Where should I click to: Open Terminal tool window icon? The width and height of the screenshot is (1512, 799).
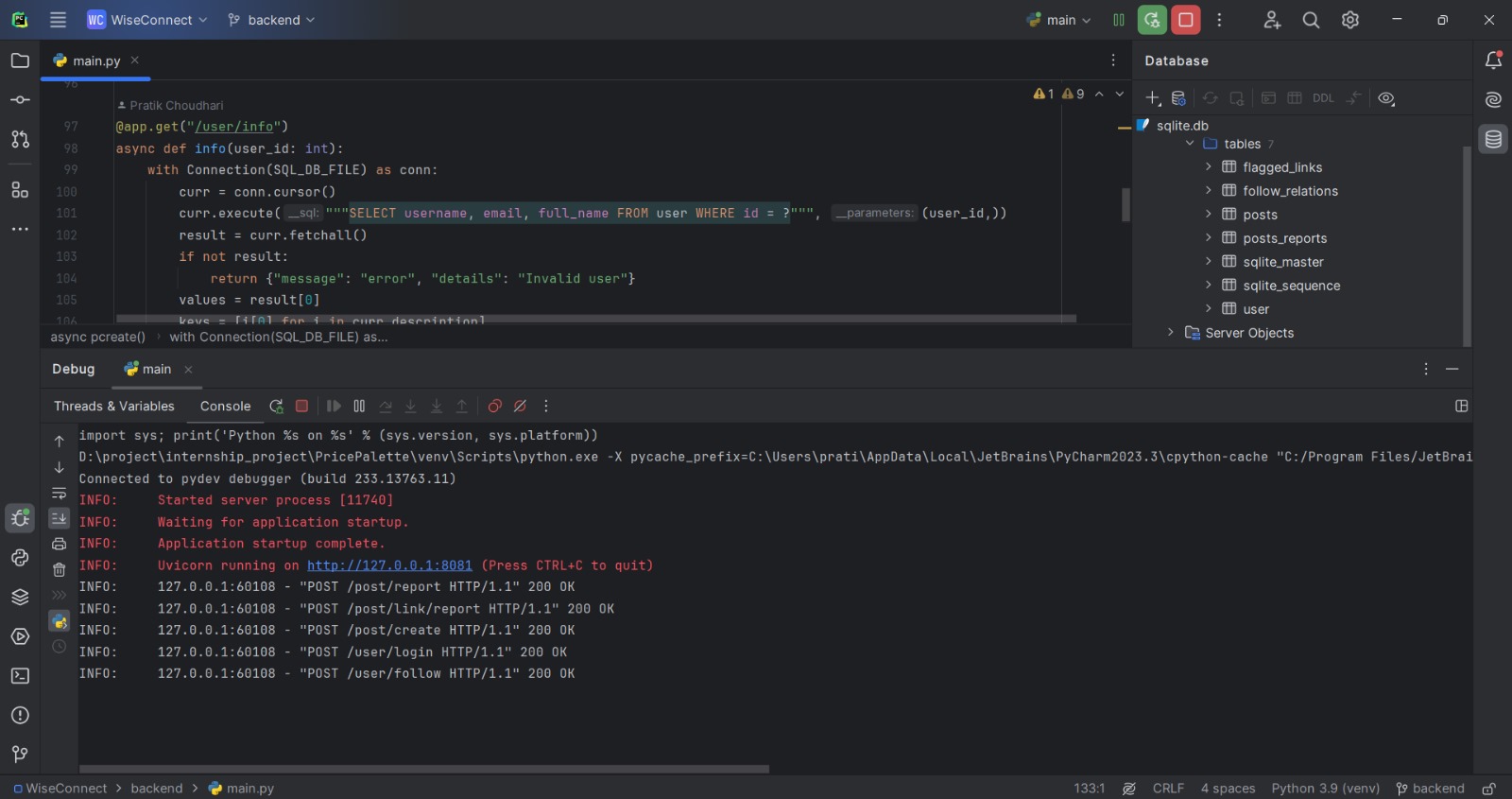[x=20, y=676]
